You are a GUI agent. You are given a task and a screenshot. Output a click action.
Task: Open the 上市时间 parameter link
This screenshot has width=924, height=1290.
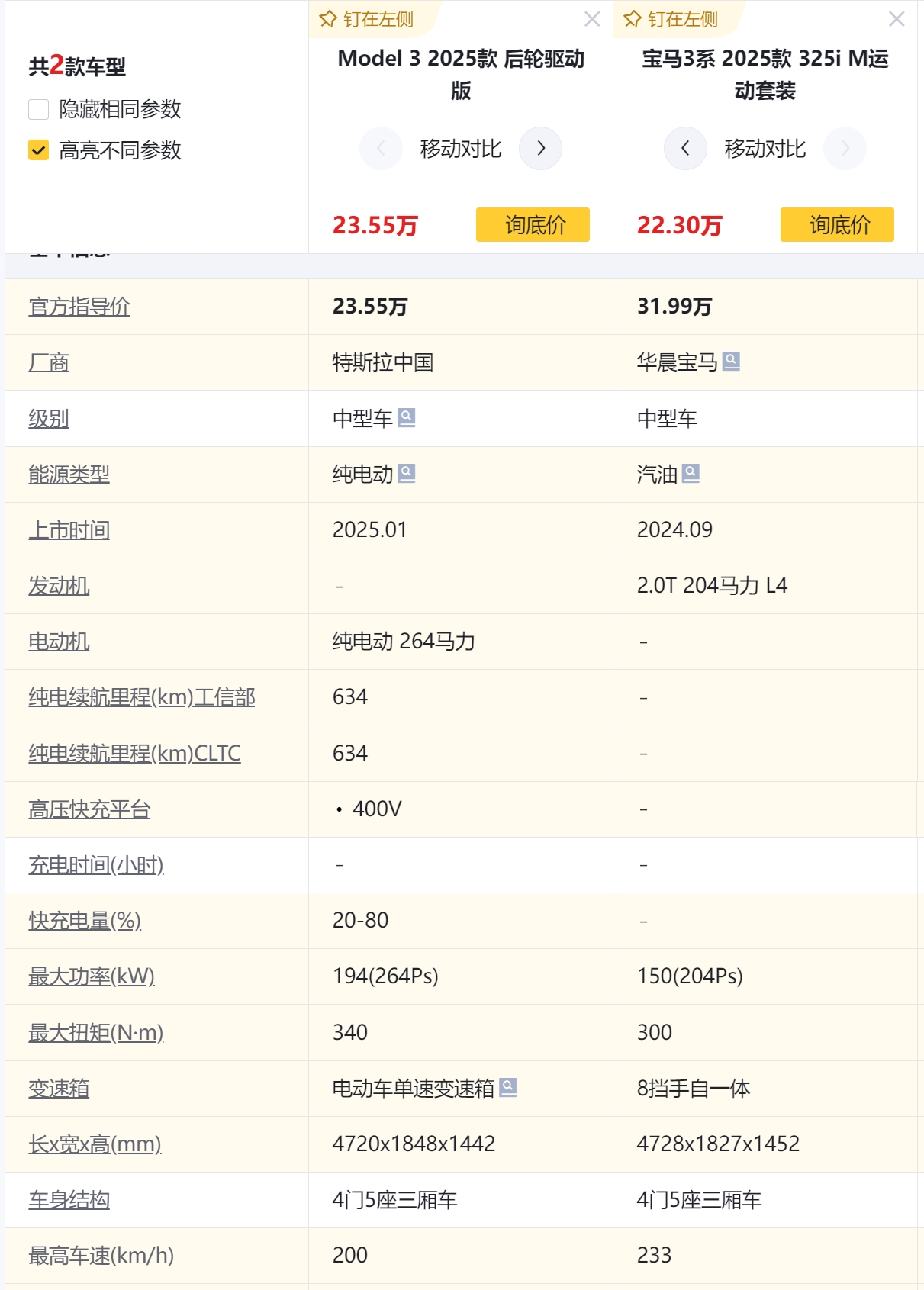click(69, 530)
